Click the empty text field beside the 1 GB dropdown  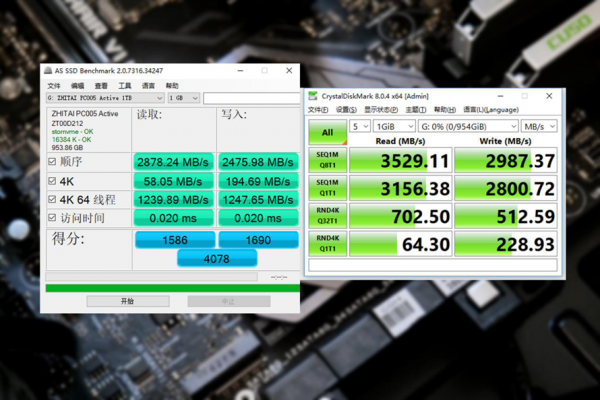pos(251,98)
